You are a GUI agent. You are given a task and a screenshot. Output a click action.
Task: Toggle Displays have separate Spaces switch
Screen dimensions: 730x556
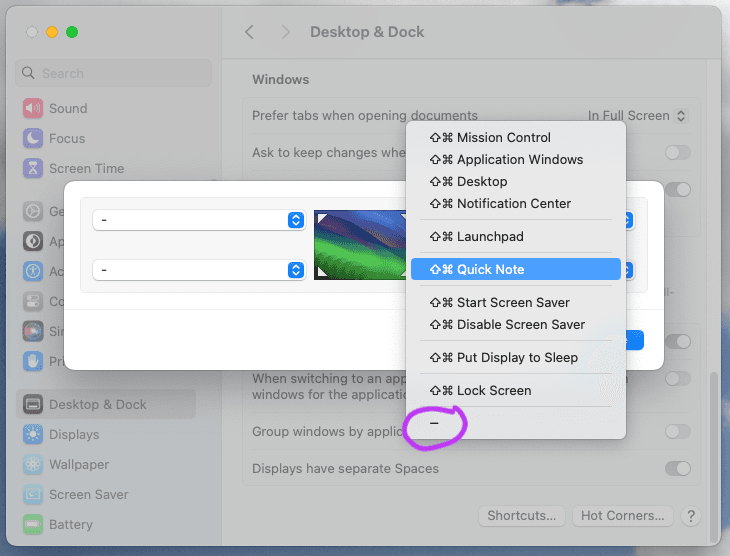tap(677, 468)
